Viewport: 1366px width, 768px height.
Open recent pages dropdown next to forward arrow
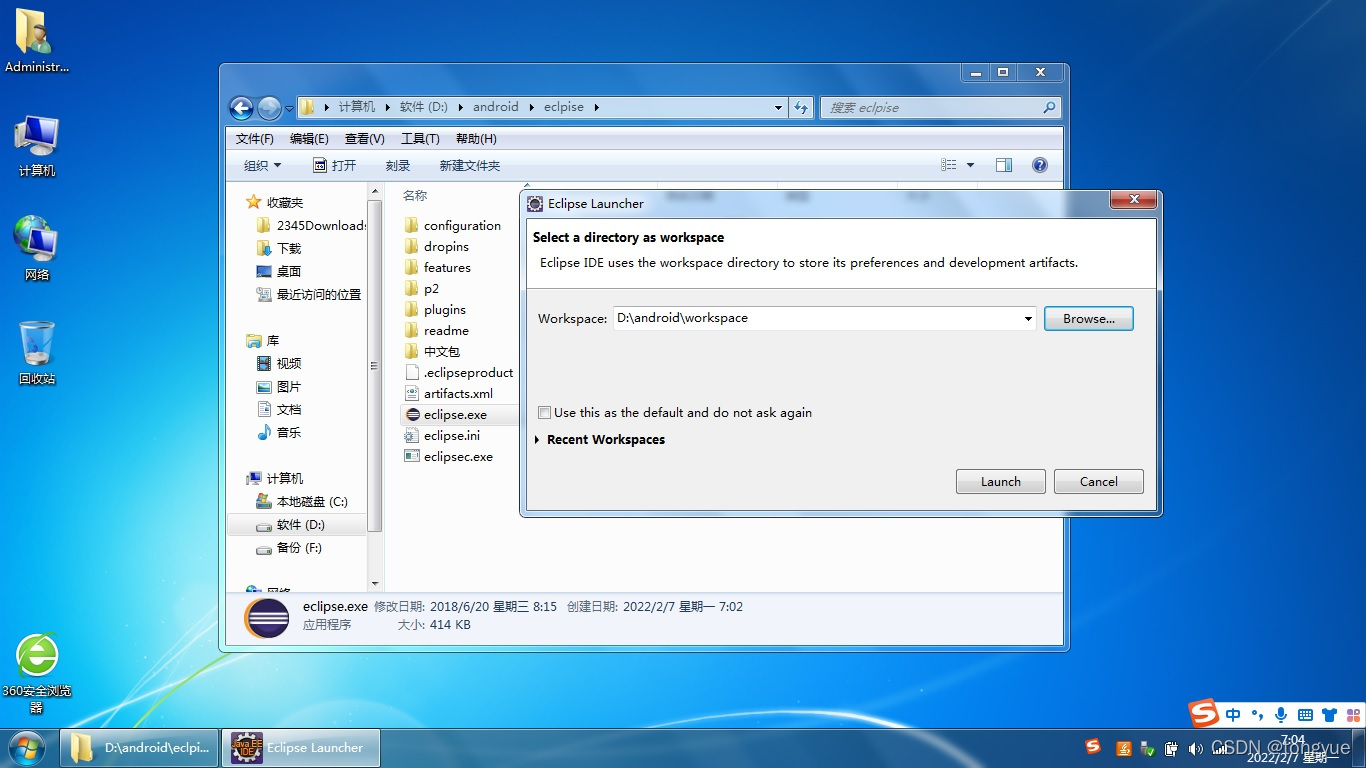click(289, 108)
